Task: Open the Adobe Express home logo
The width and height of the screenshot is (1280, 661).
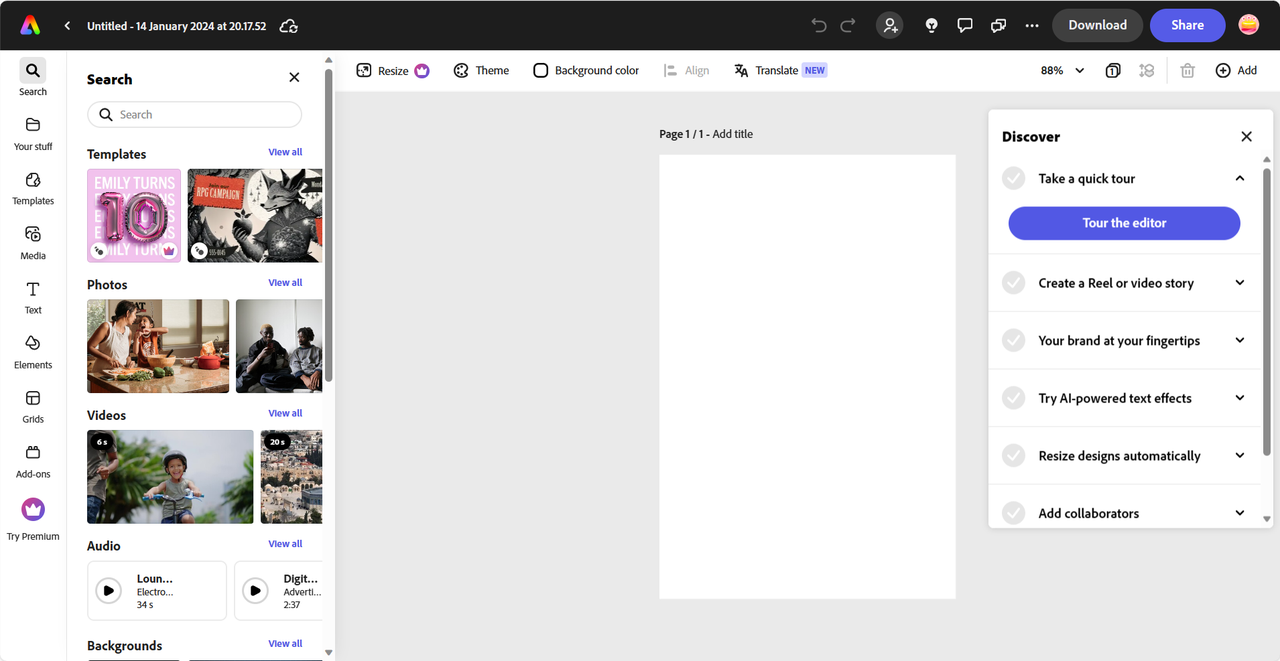Action: (31, 25)
